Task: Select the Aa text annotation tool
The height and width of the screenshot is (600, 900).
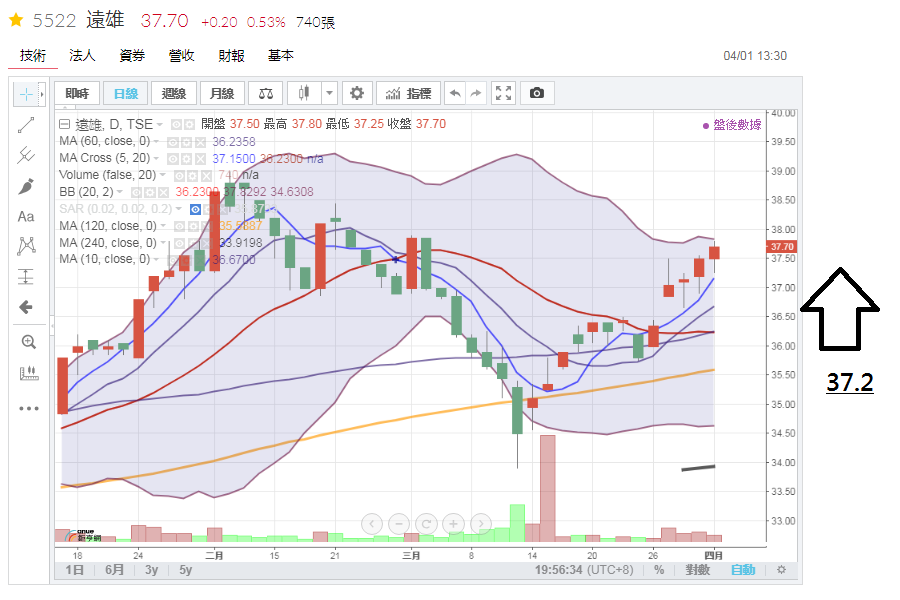Action: [26, 216]
